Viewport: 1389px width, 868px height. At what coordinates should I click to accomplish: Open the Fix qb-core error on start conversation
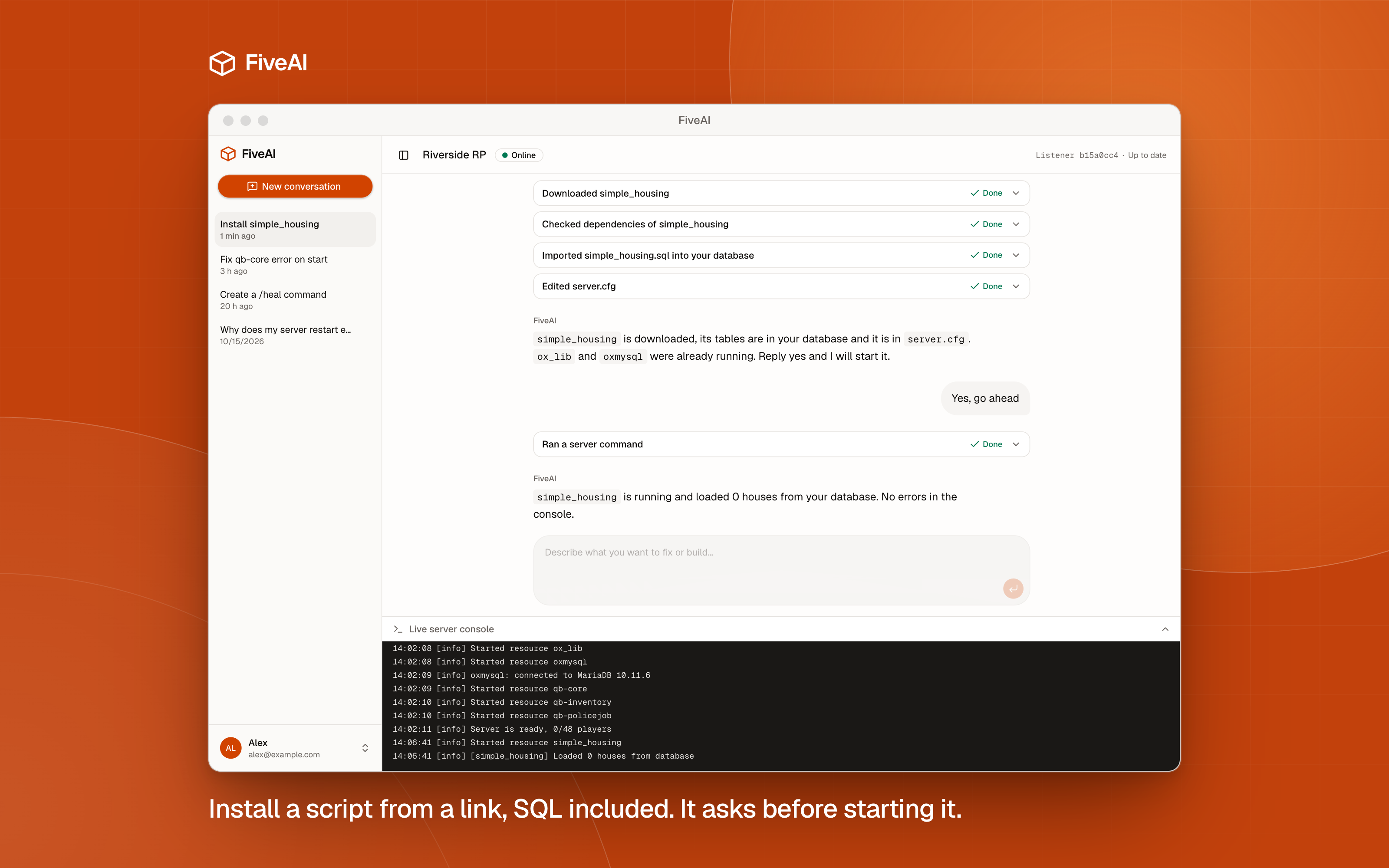coord(295,265)
